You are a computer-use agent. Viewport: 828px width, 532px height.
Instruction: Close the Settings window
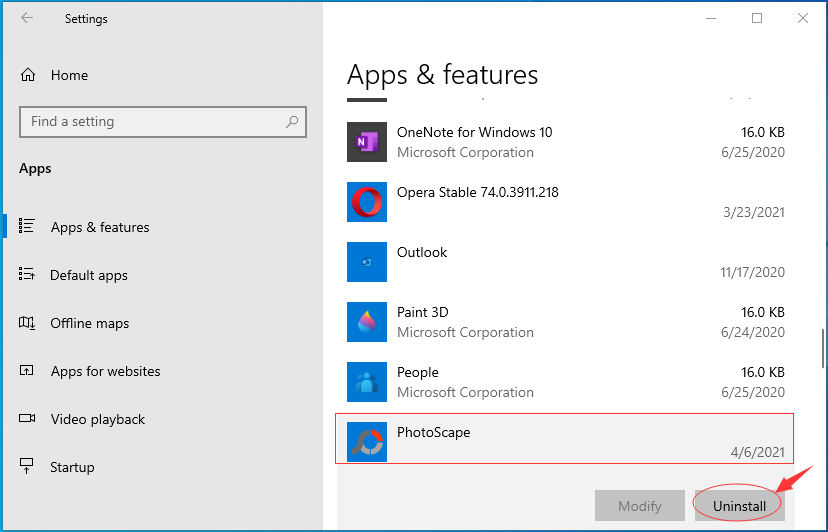(803, 18)
